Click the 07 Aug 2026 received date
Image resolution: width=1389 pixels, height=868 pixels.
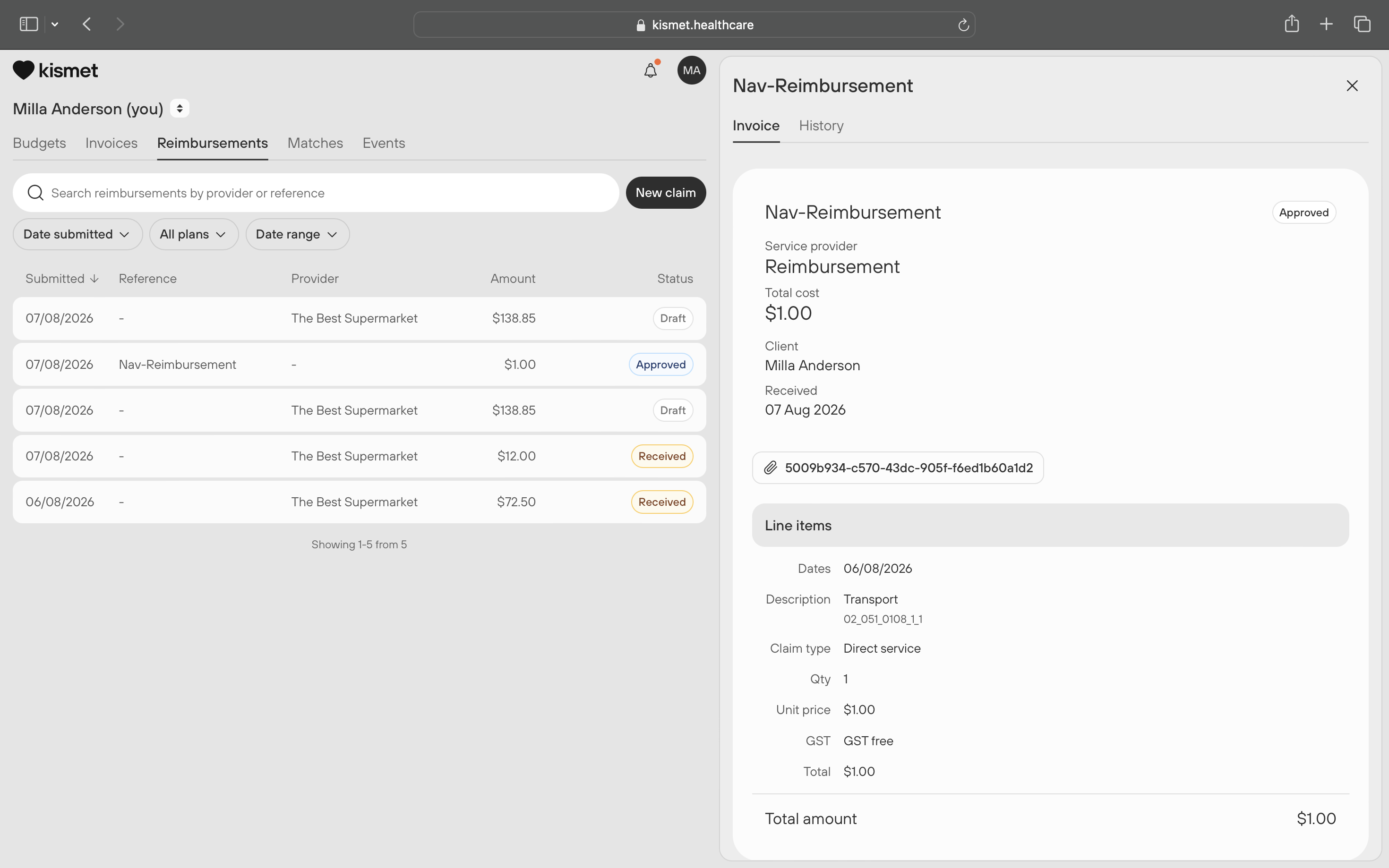(805, 410)
